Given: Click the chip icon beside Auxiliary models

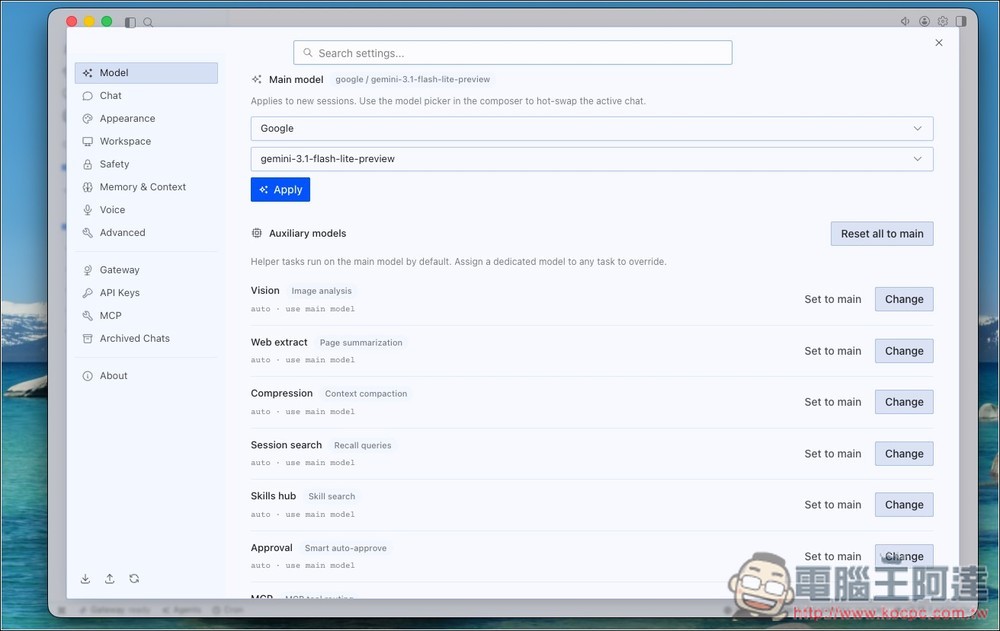Looking at the screenshot, I should 256,234.
